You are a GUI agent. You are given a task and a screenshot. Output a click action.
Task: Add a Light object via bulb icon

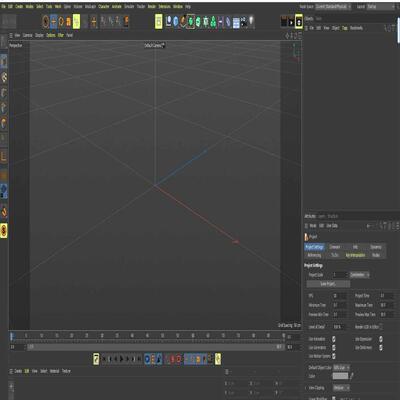pos(252,22)
